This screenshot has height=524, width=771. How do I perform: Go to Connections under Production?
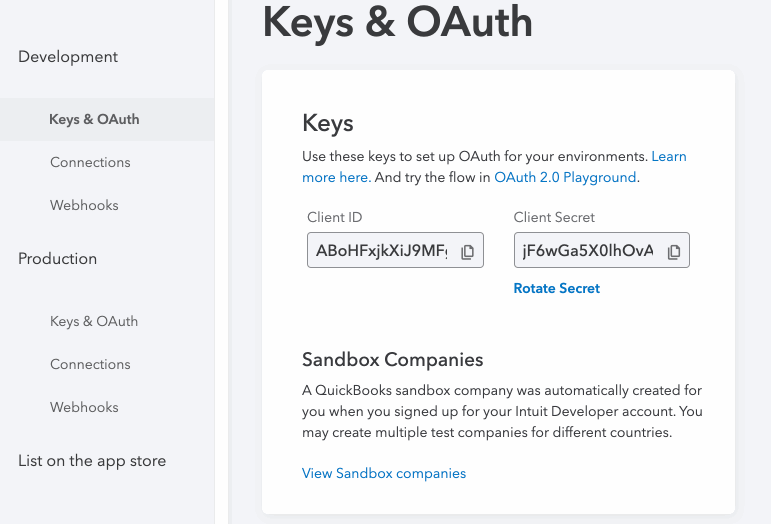[x=90, y=364]
